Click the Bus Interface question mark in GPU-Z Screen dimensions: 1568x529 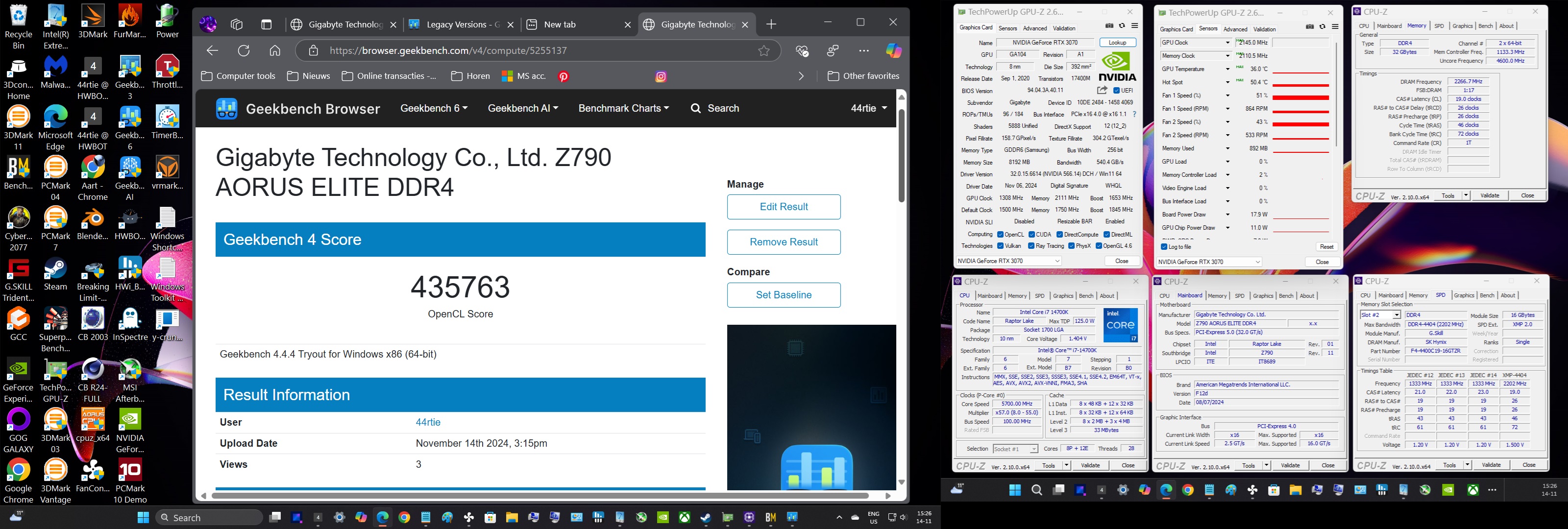tap(1134, 114)
